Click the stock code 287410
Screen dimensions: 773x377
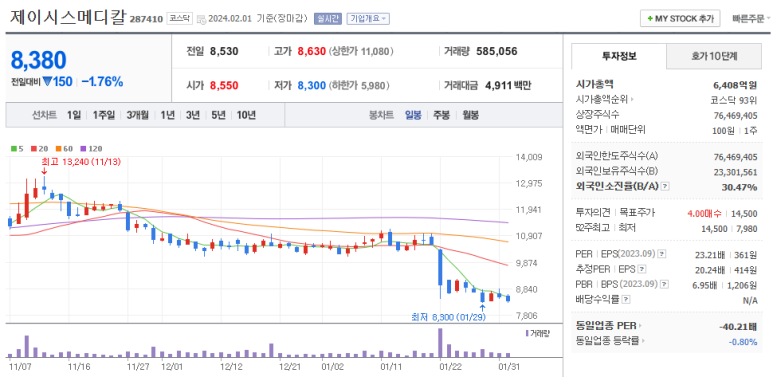click(146, 20)
